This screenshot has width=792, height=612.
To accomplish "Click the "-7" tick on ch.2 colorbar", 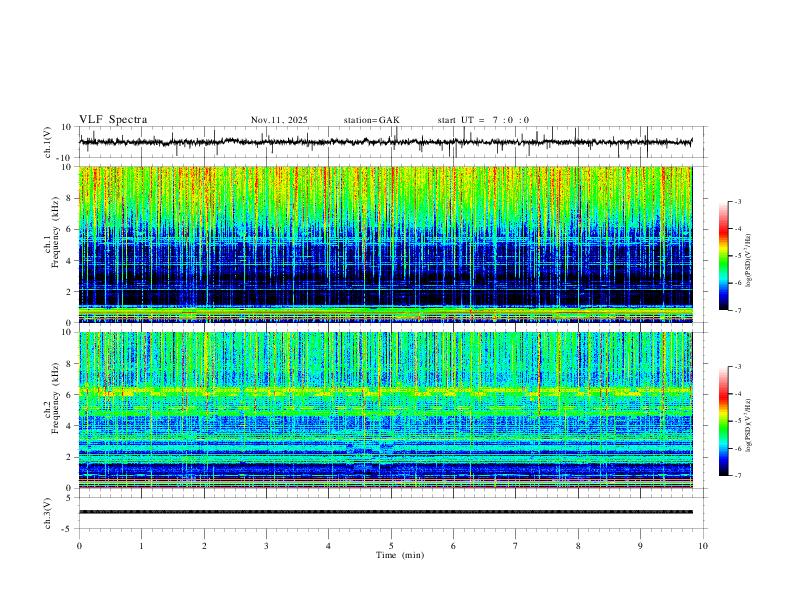I will (738, 475).
